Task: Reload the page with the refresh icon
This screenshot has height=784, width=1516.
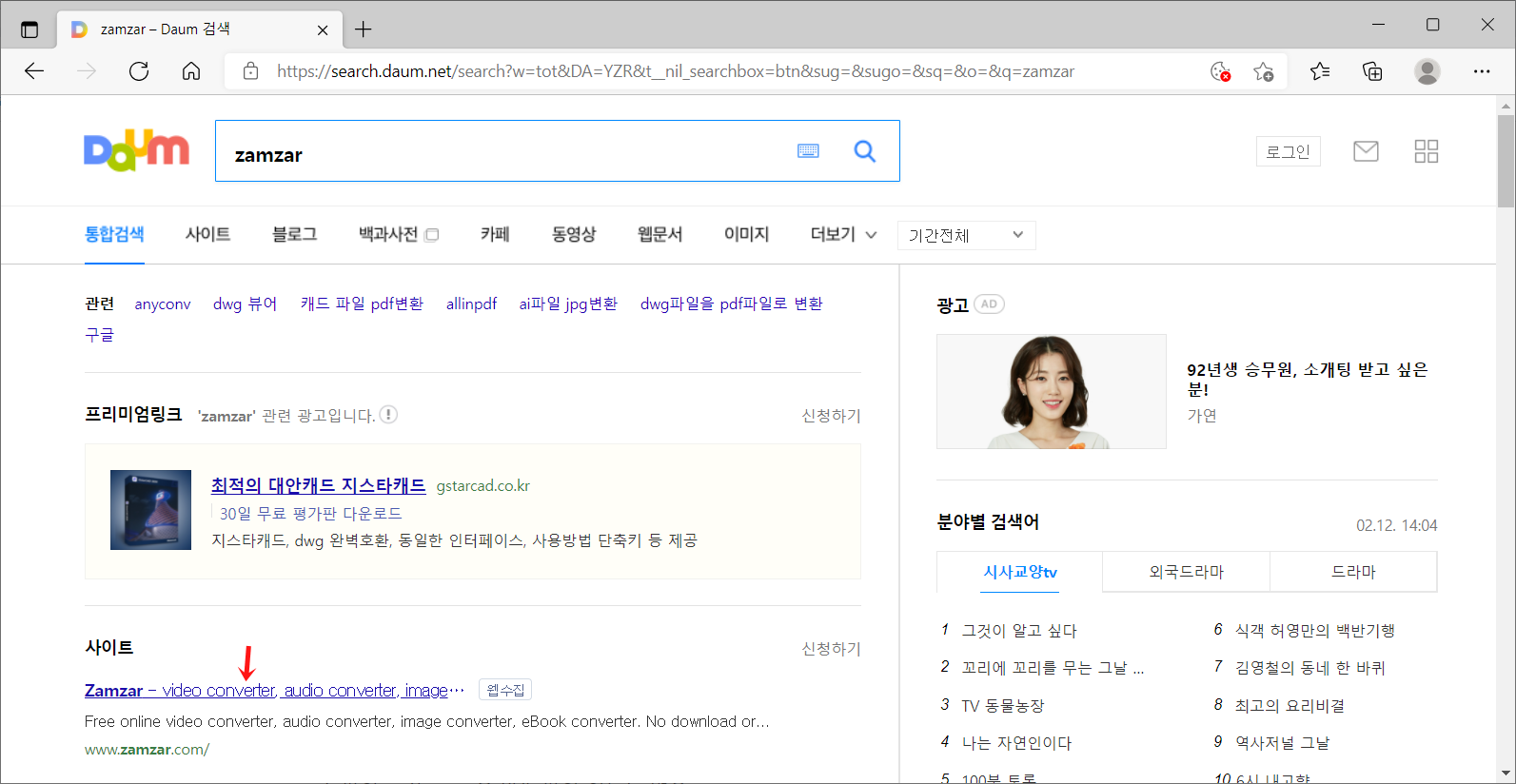Action: pos(139,71)
